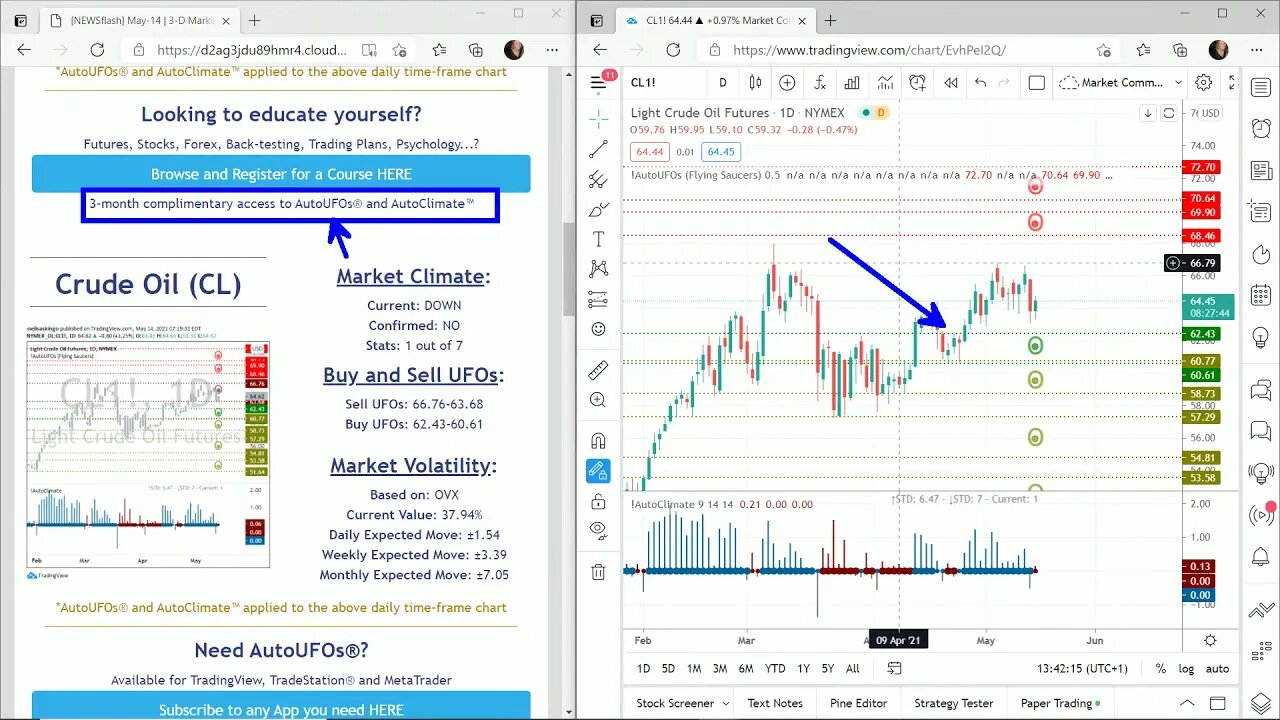Select the brush drawing tool
This screenshot has width=1280, height=720.
(598, 210)
